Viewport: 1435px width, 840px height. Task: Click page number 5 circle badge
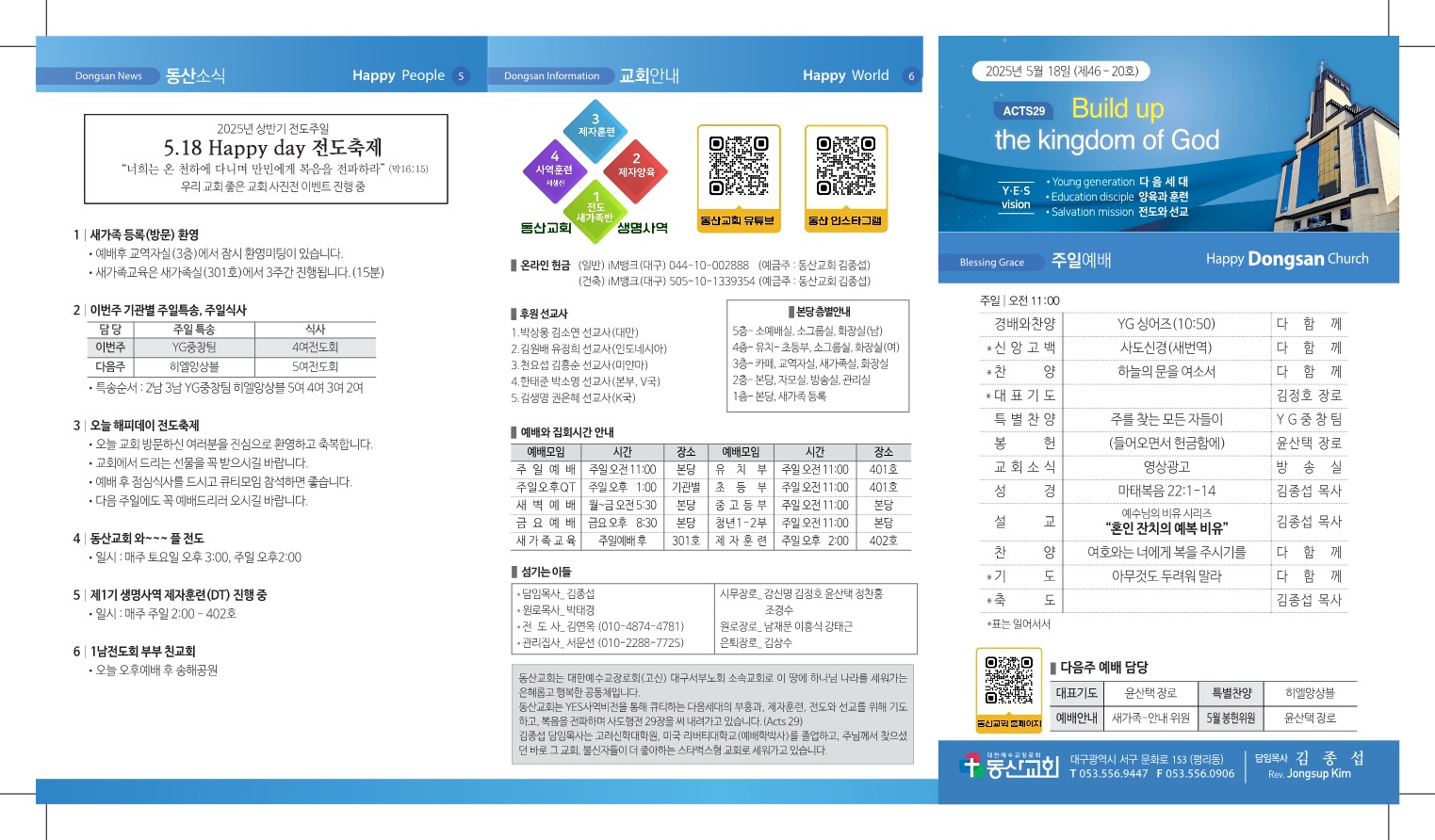click(461, 76)
